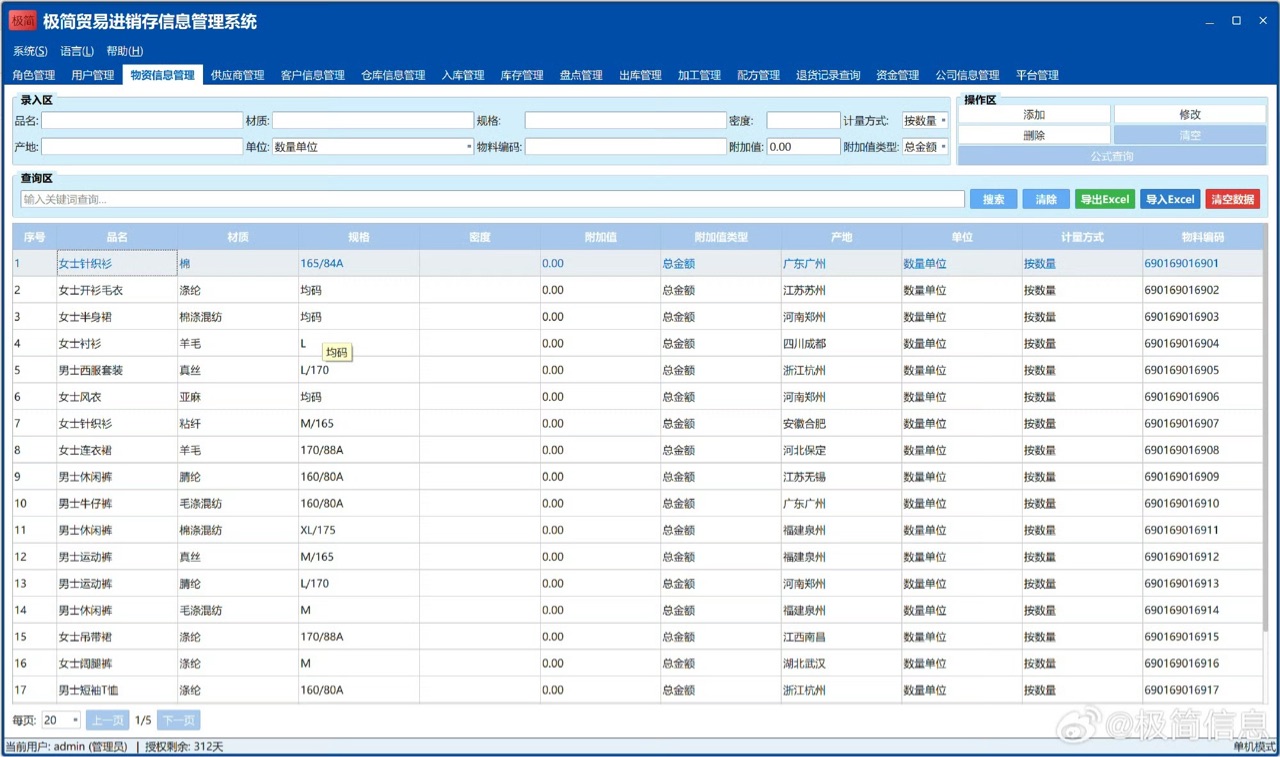
Task: Open the 平台管理 tab
Action: click(x=1037, y=75)
